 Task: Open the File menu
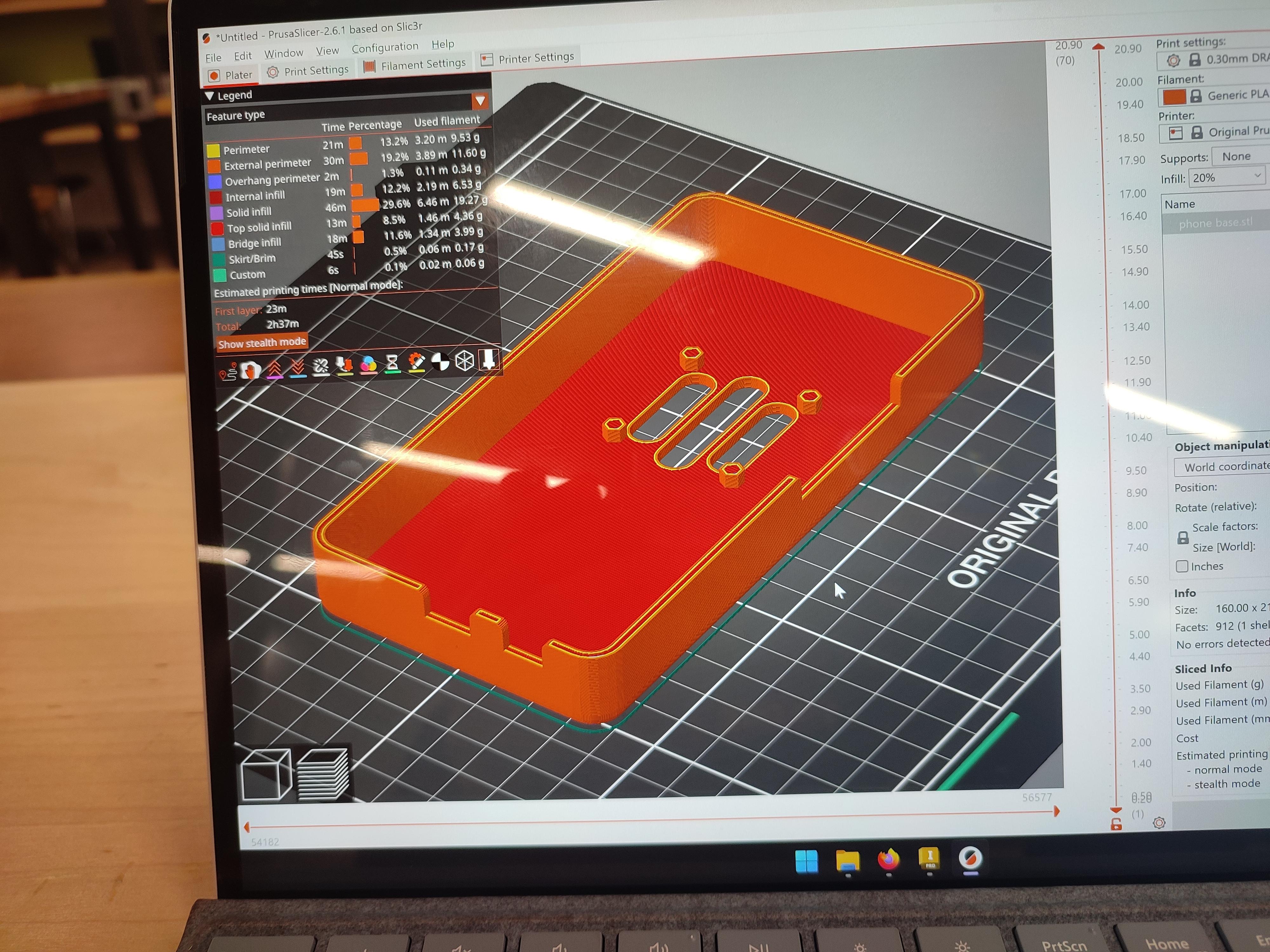tap(213, 58)
